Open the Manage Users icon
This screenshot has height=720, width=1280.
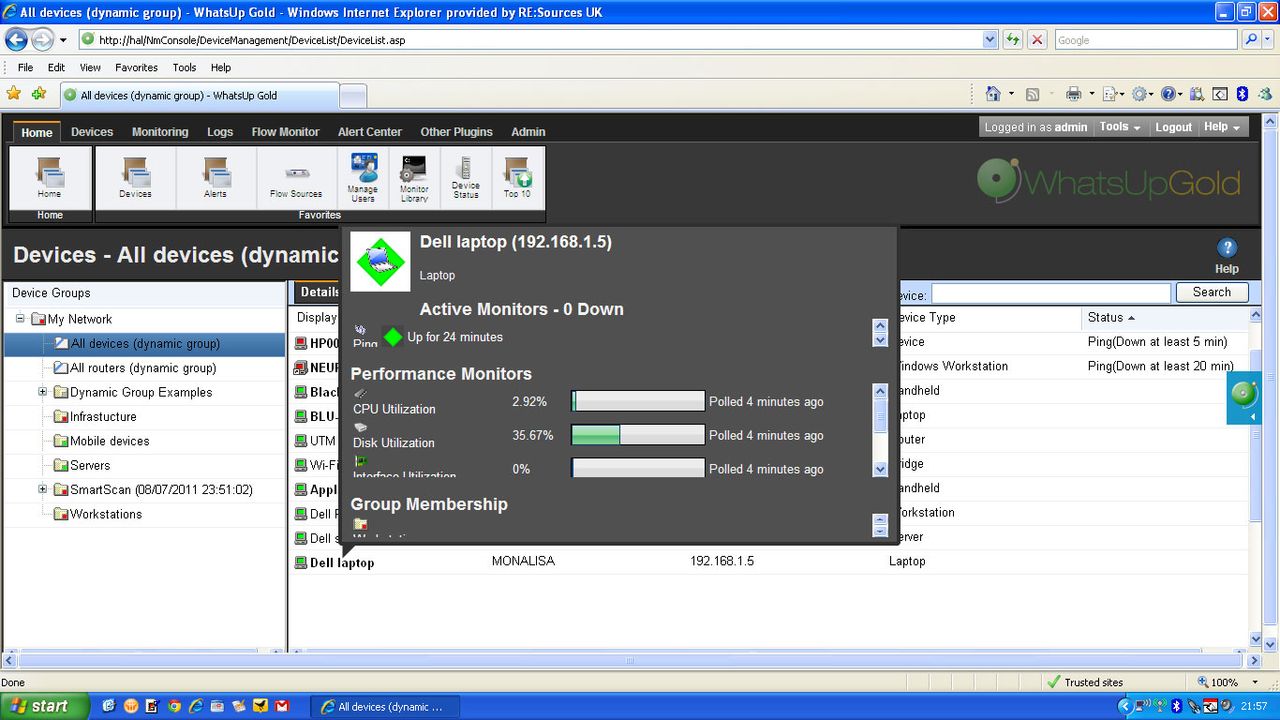pyautogui.click(x=363, y=177)
